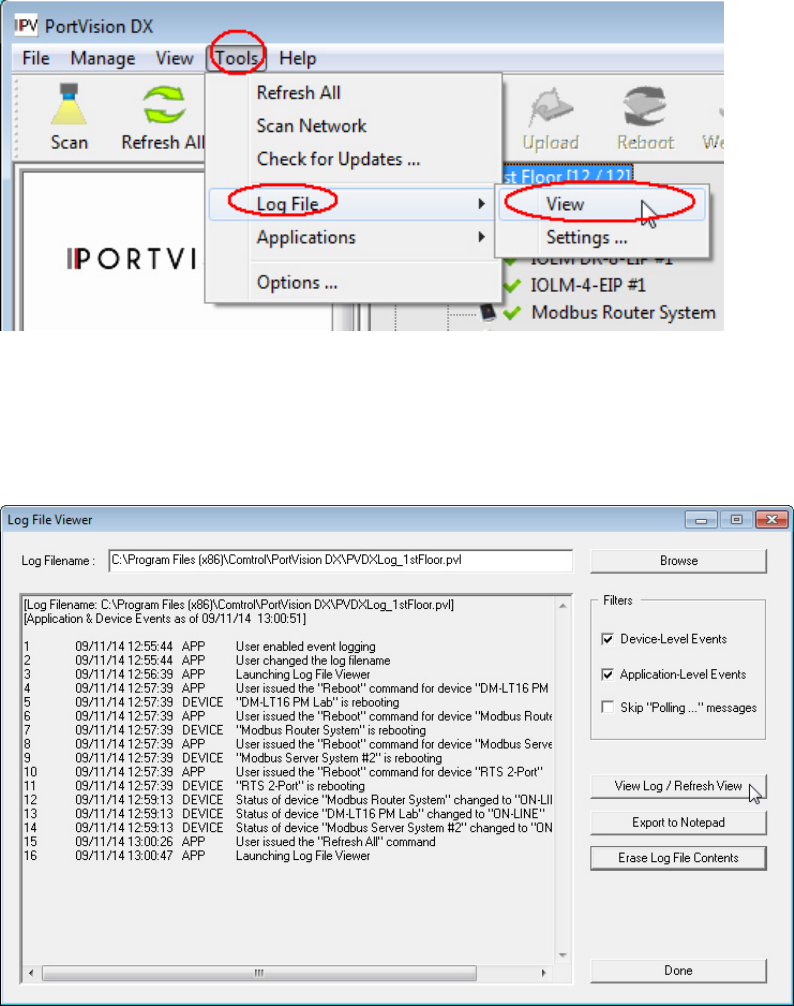This screenshot has width=794, height=1006.
Task: Close the Log File Viewer window
Action: click(772, 520)
